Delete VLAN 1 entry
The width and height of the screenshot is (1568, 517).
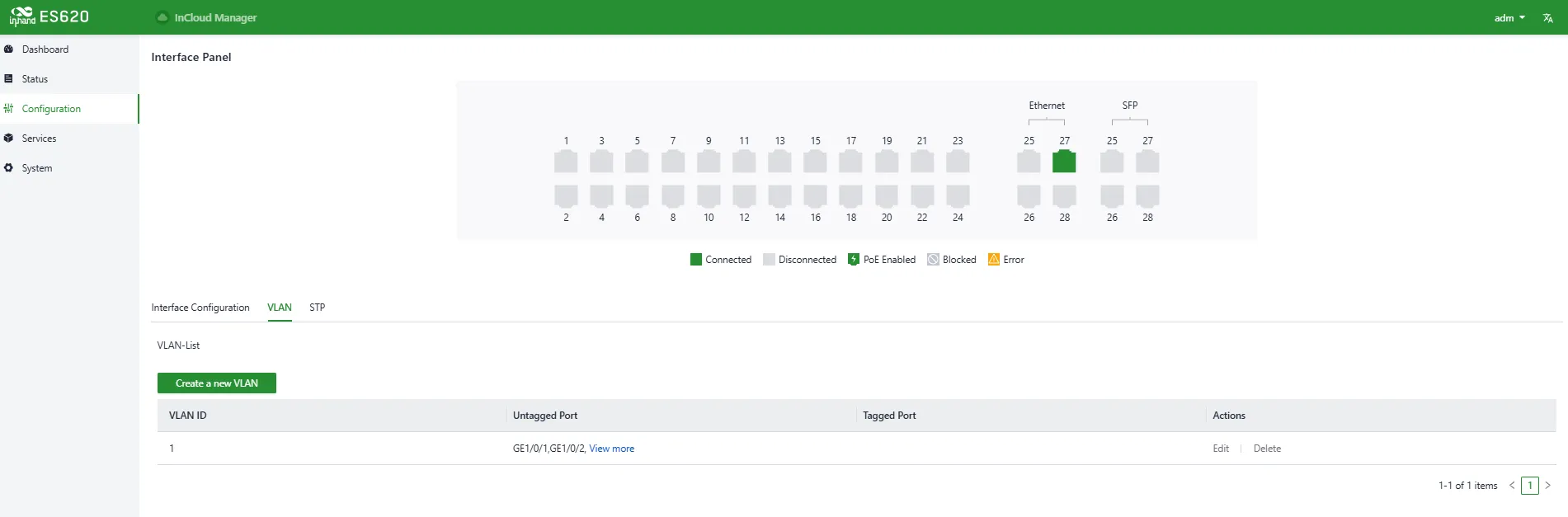click(x=1267, y=449)
